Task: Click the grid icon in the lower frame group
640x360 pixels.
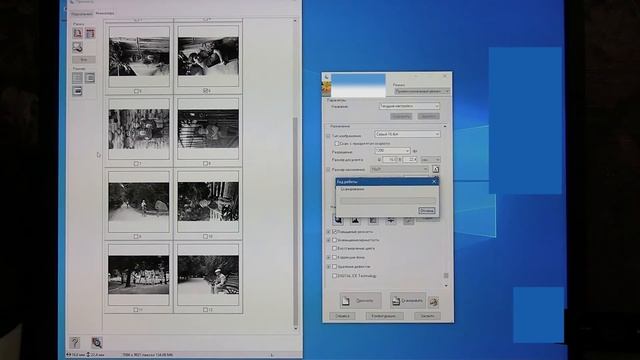Action: (77, 78)
